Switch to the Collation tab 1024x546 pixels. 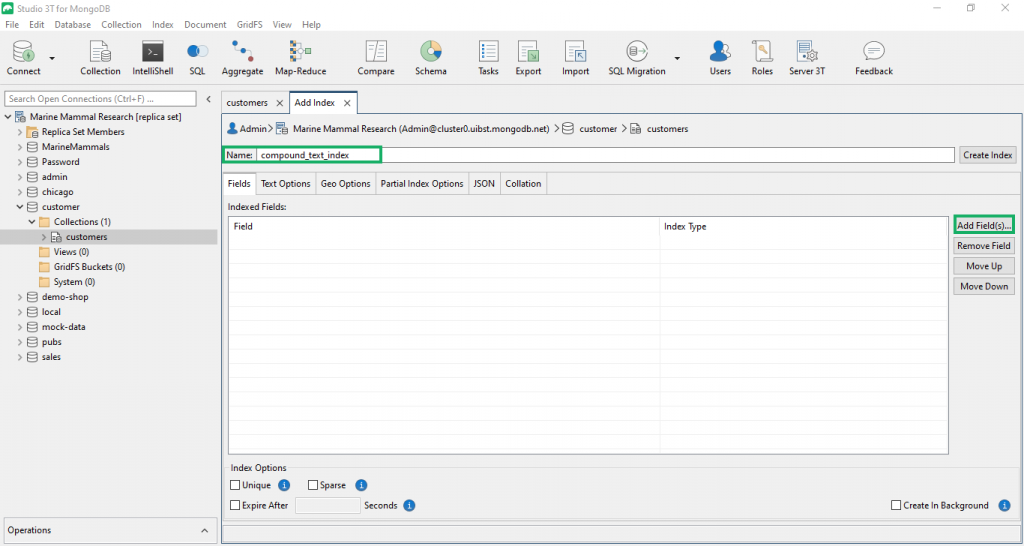pos(523,184)
